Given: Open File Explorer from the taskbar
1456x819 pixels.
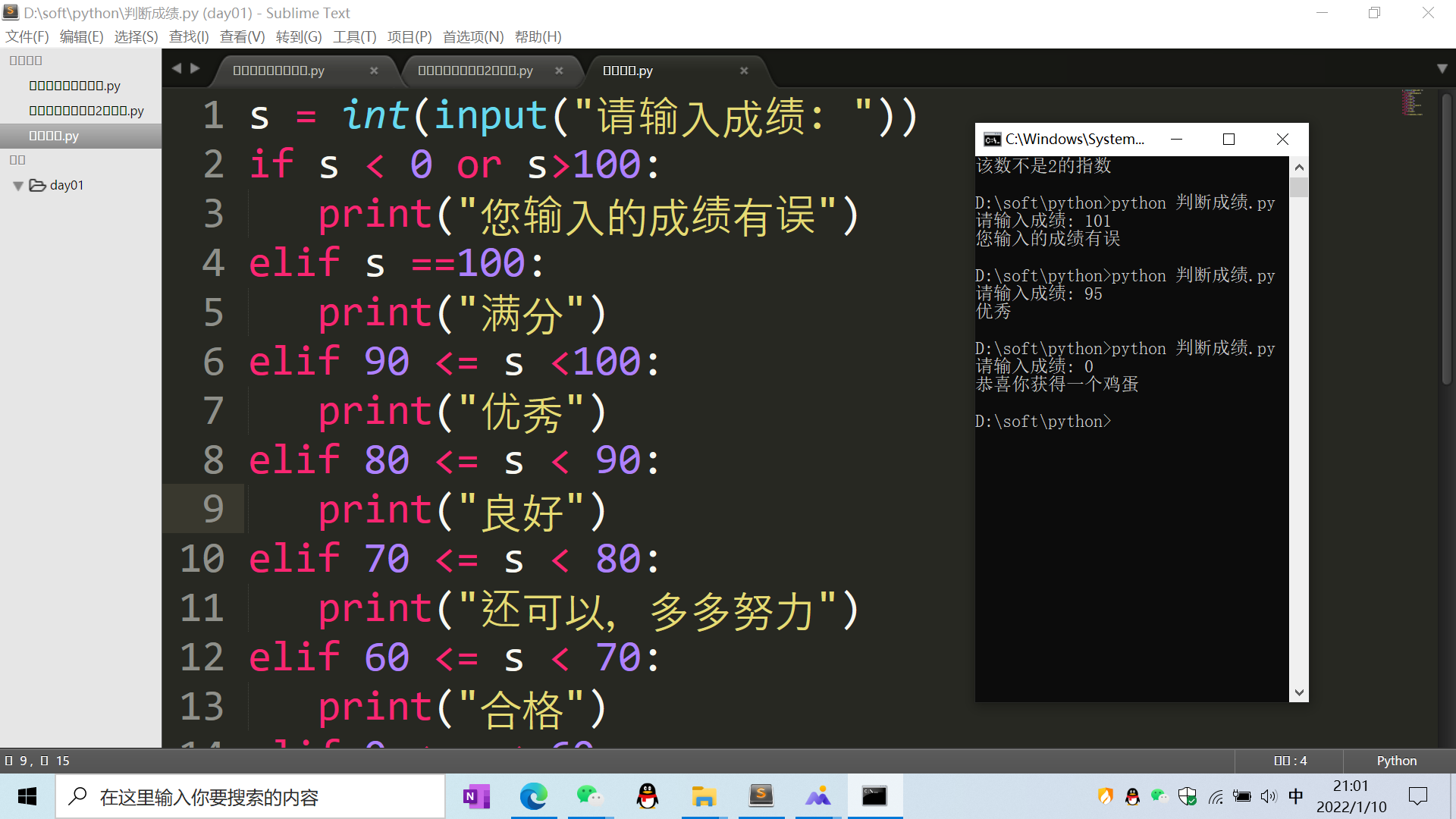Looking at the screenshot, I should pyautogui.click(x=704, y=796).
